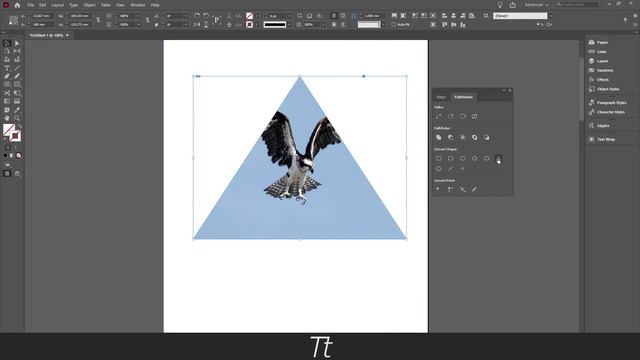Click the Pathfinder Subtract icon

pyautogui.click(x=450, y=138)
